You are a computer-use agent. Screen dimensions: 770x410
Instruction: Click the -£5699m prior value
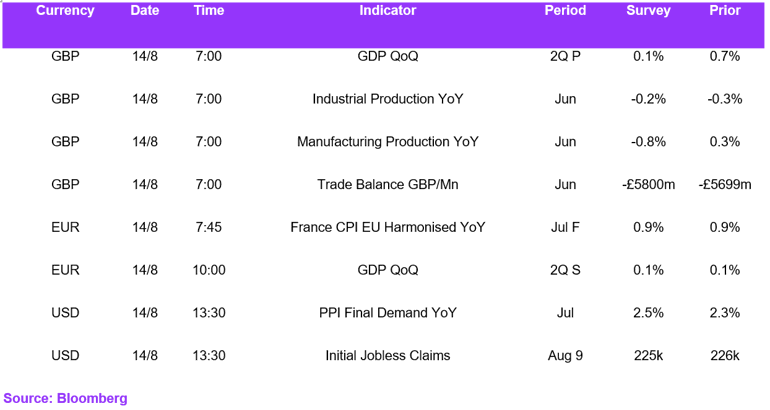(x=725, y=184)
